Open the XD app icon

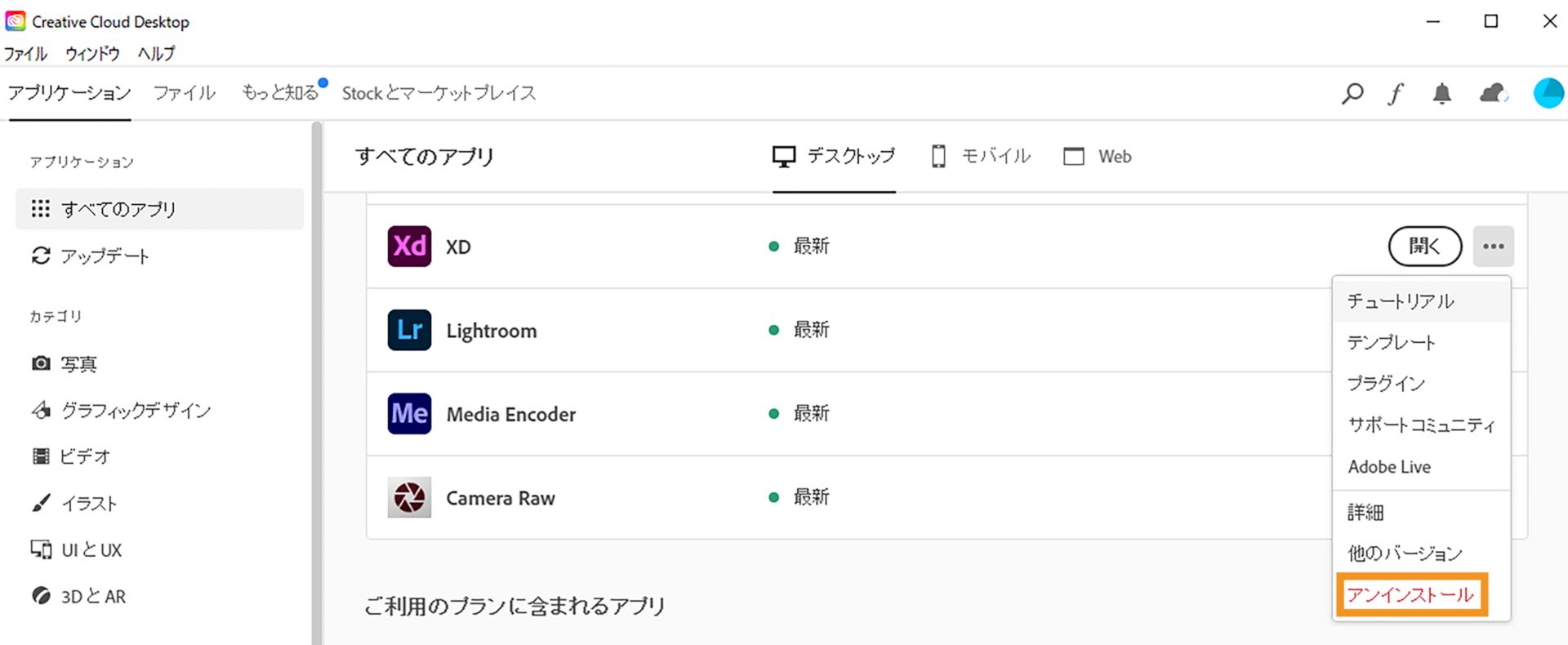tap(408, 246)
